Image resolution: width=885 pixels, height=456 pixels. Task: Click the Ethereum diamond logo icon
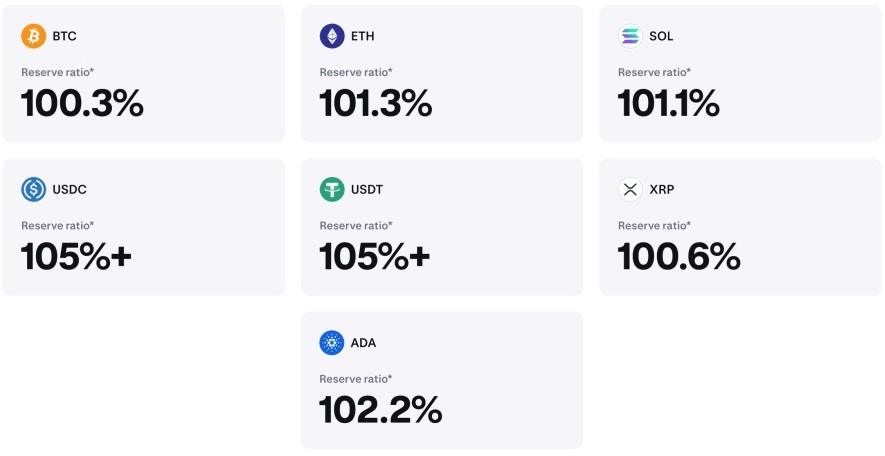click(332, 36)
